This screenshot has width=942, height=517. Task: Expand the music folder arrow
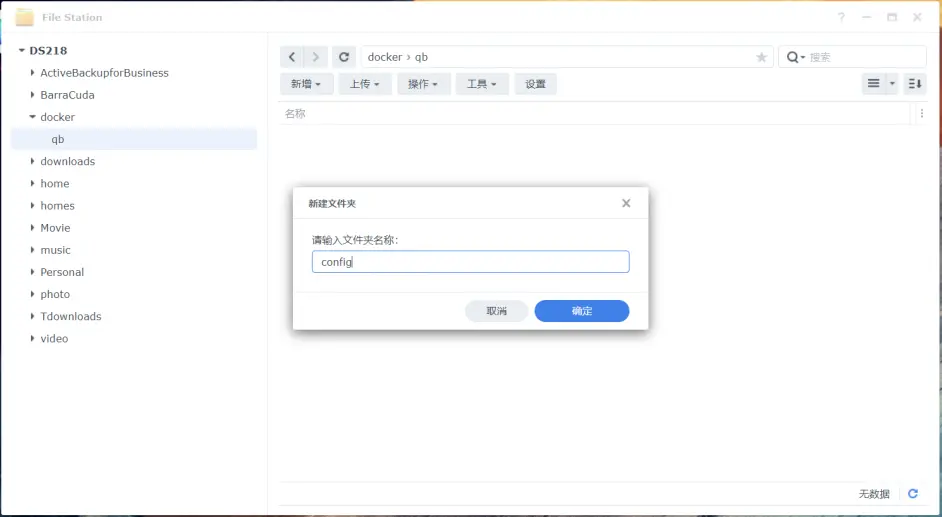[32, 250]
